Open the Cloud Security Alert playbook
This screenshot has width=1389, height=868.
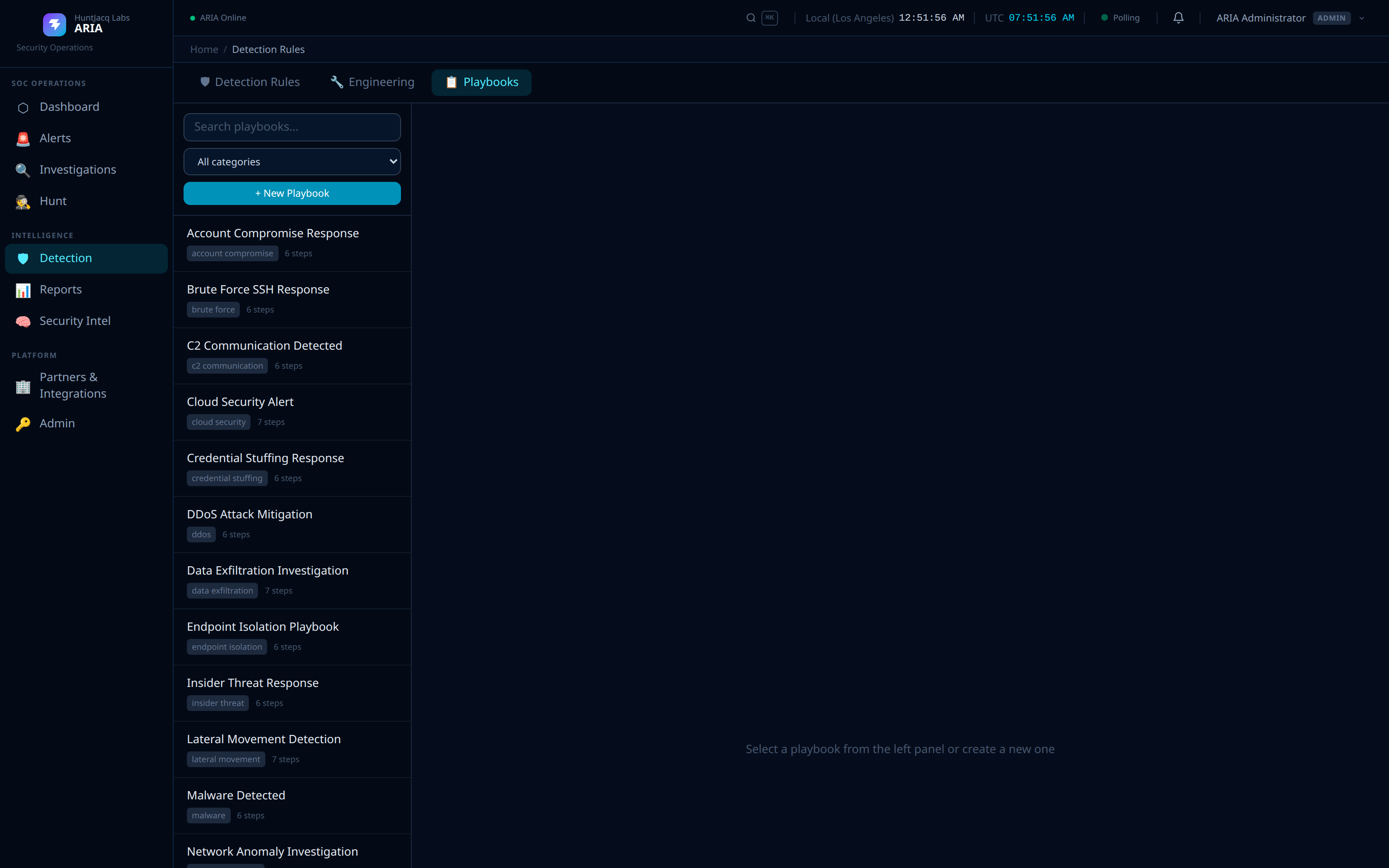click(x=292, y=413)
